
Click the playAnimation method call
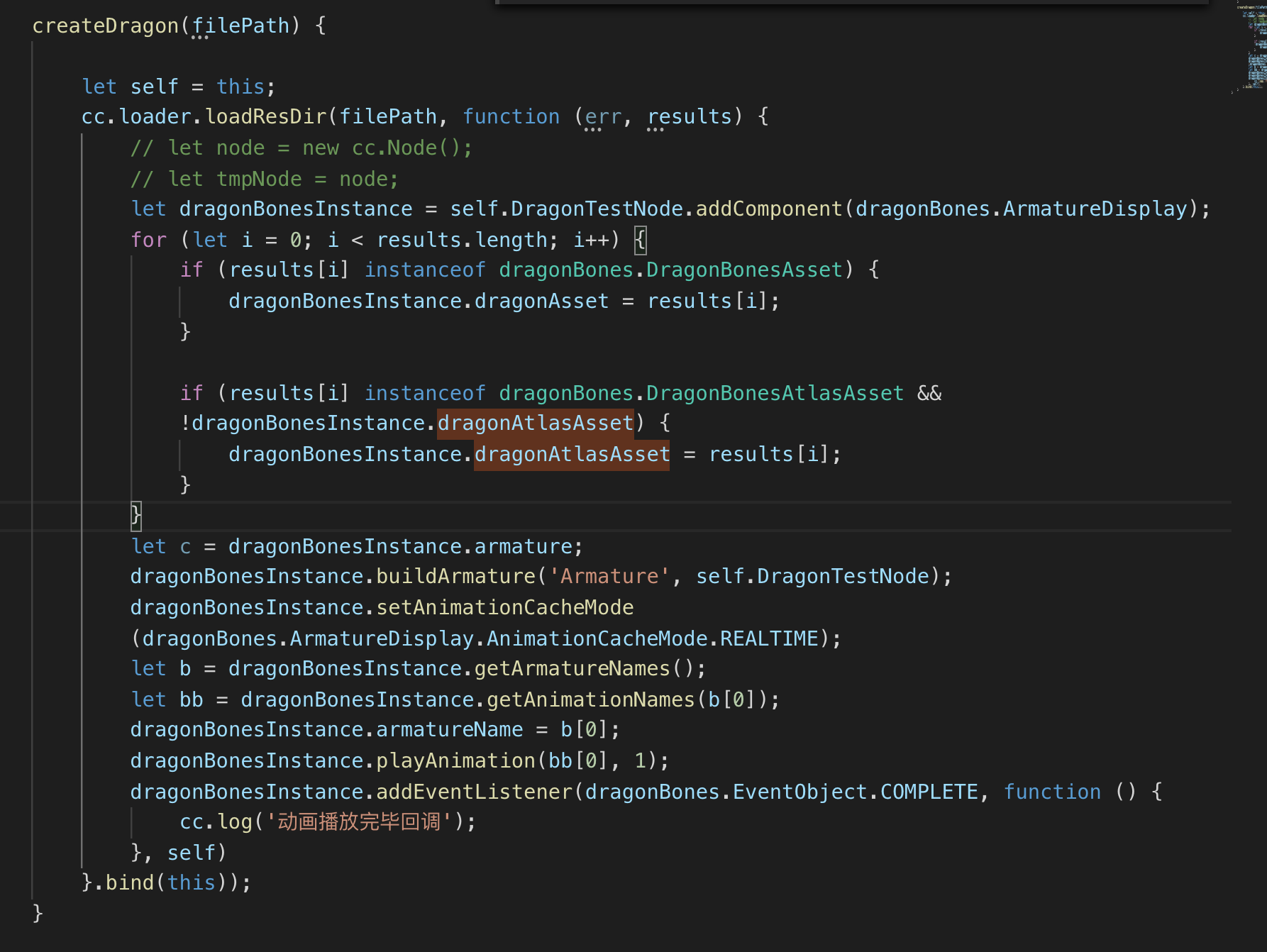[455, 760]
